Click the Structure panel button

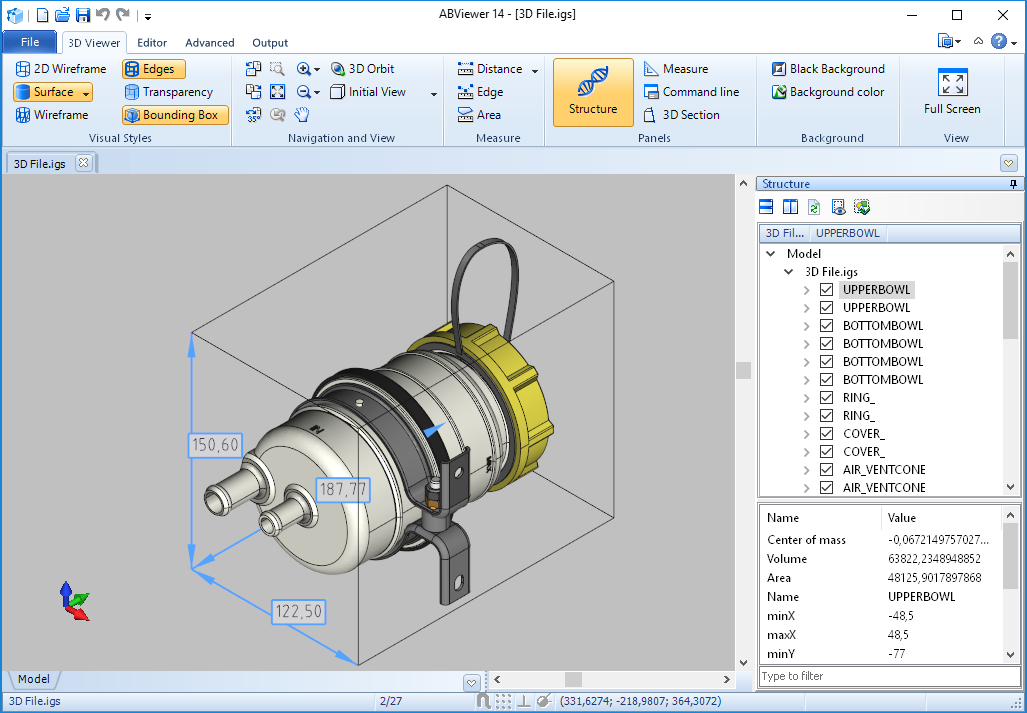coord(593,92)
